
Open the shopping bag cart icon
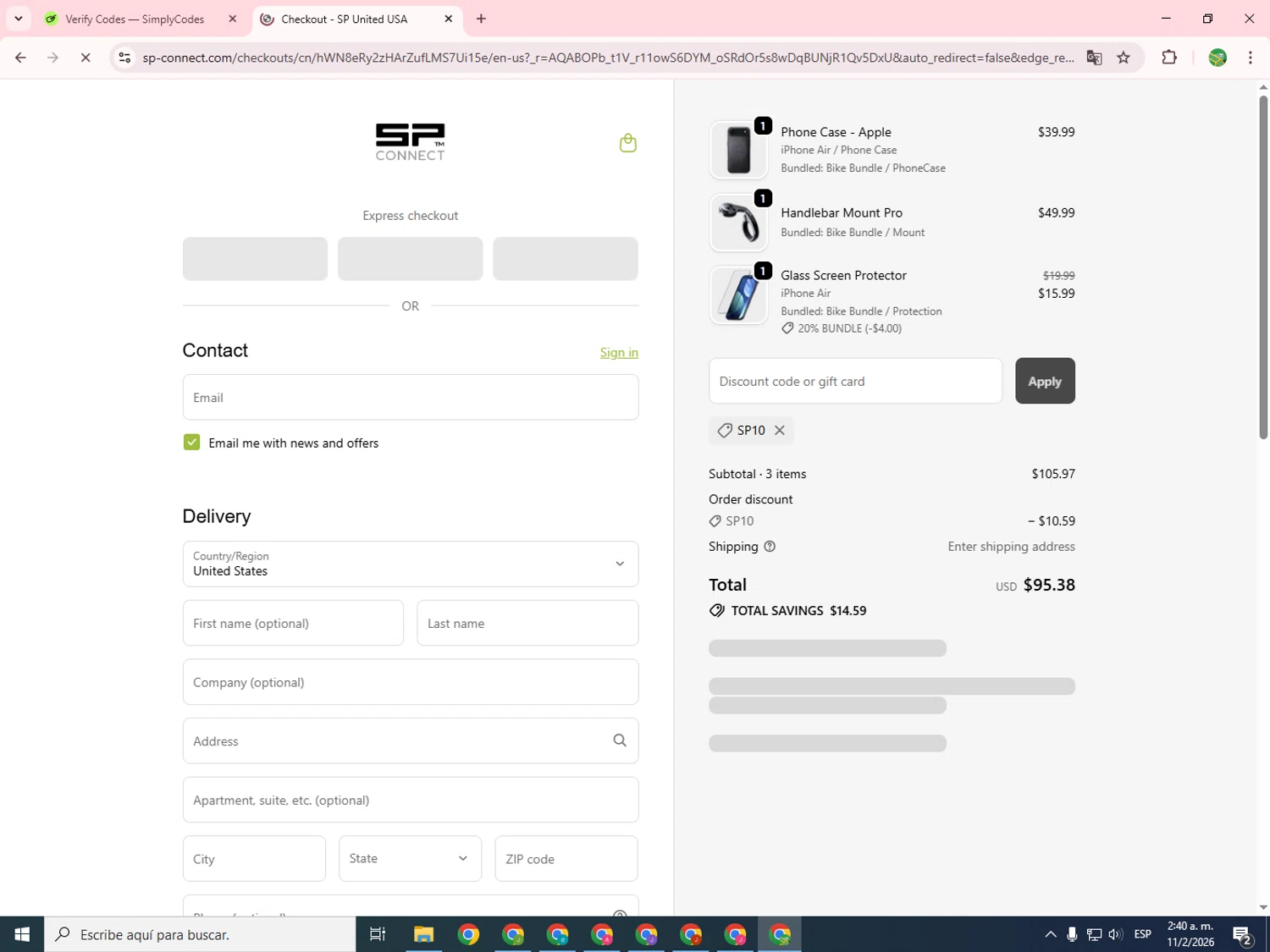click(x=627, y=143)
